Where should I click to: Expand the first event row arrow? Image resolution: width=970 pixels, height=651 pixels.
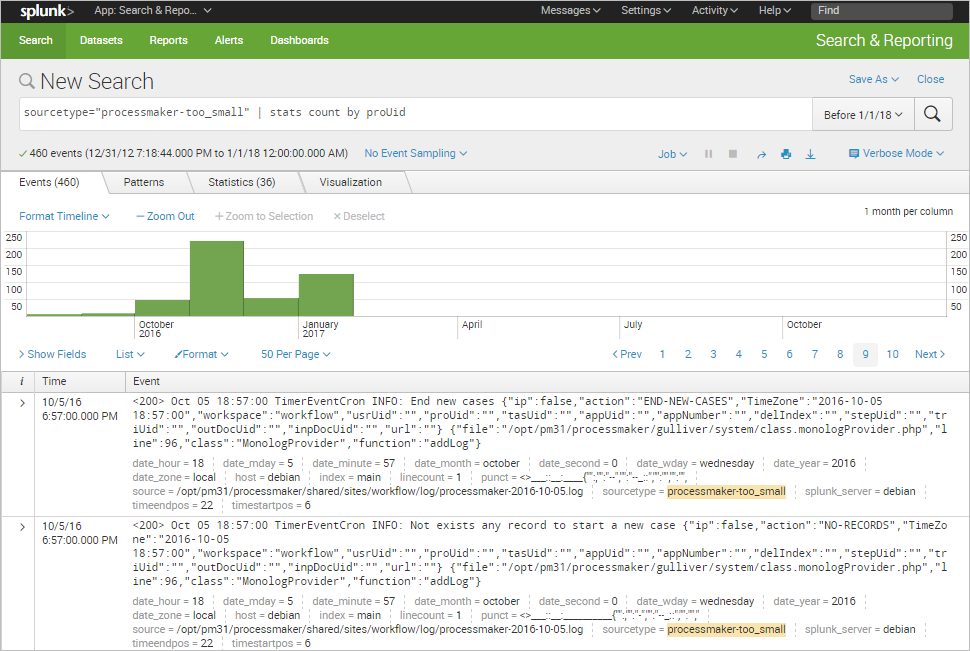point(23,402)
